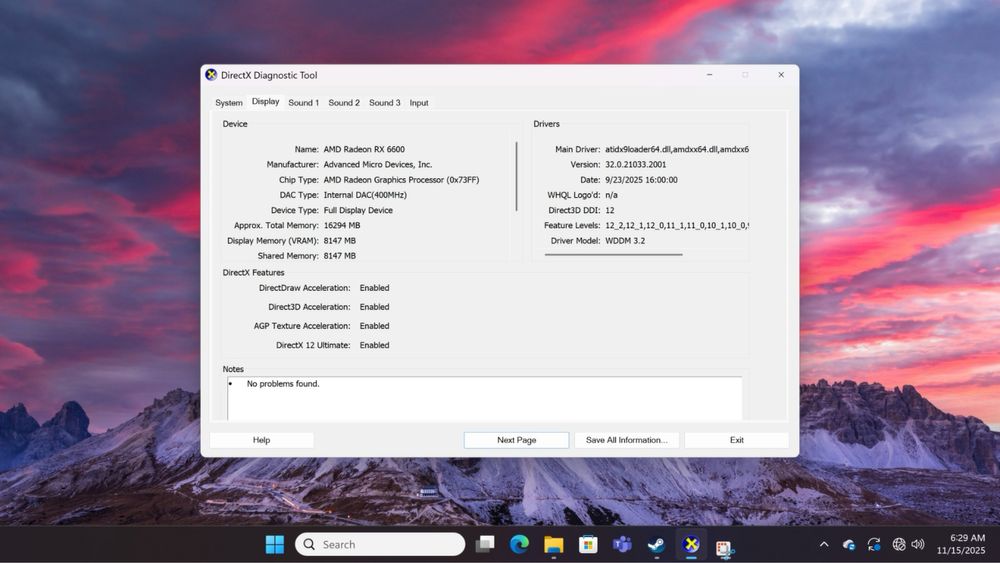Click the Drivers panel horizontal scrollbar

click(x=614, y=254)
